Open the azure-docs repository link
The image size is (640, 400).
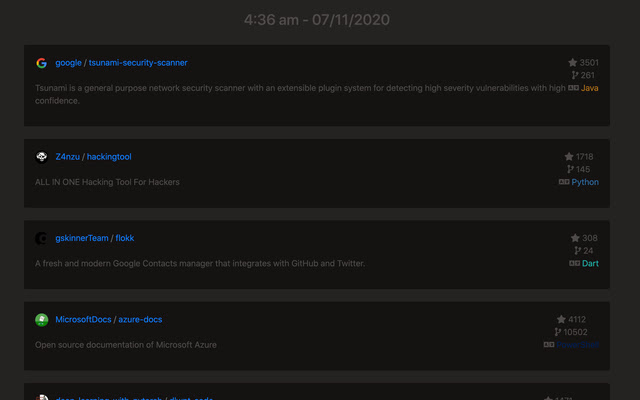(x=140, y=320)
